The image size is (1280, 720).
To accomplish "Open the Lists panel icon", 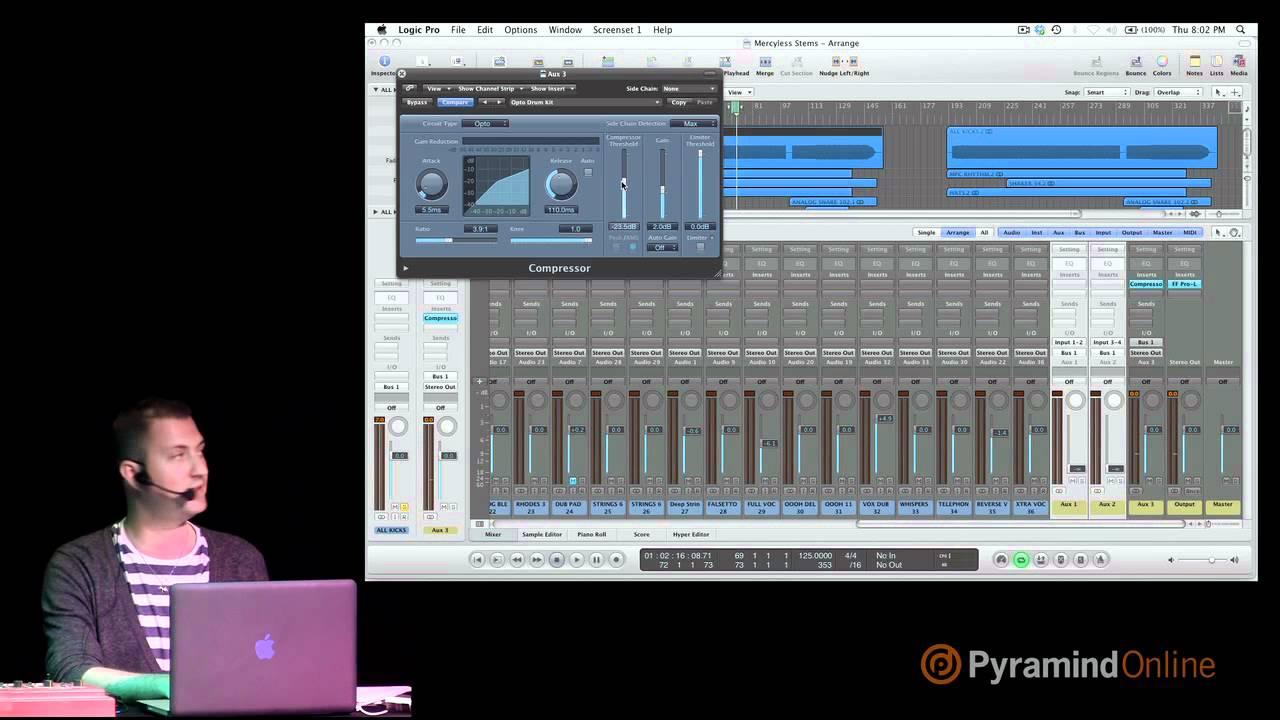I will [x=1216, y=62].
